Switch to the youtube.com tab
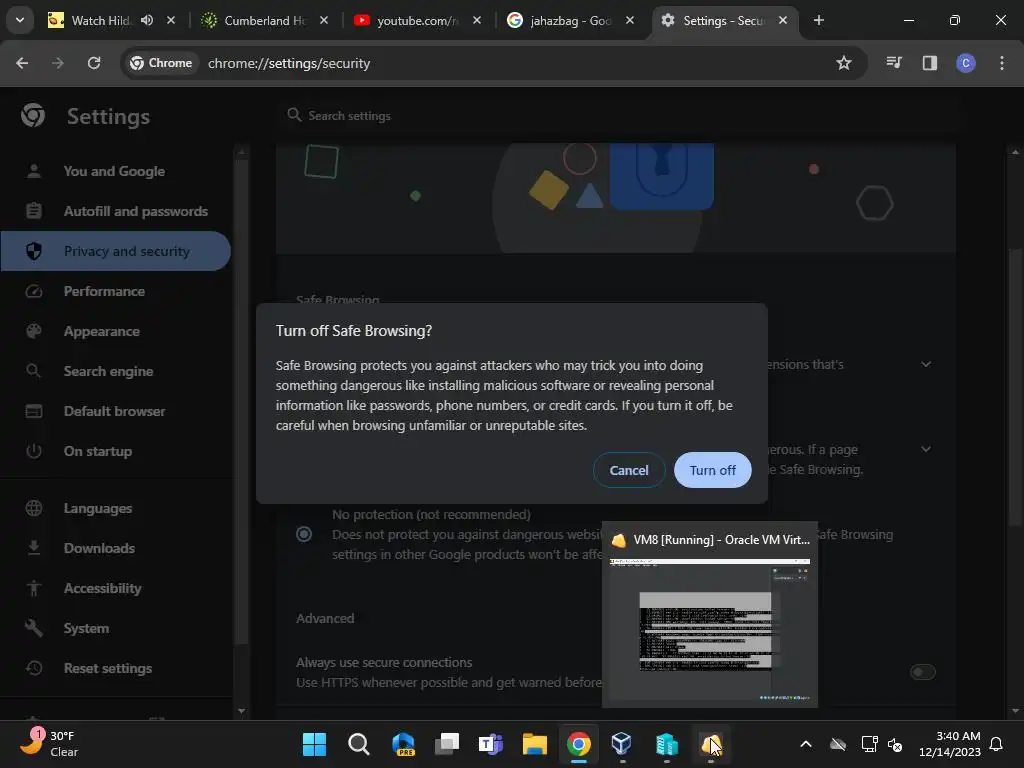The width and height of the screenshot is (1024, 768). pyautogui.click(x=417, y=20)
